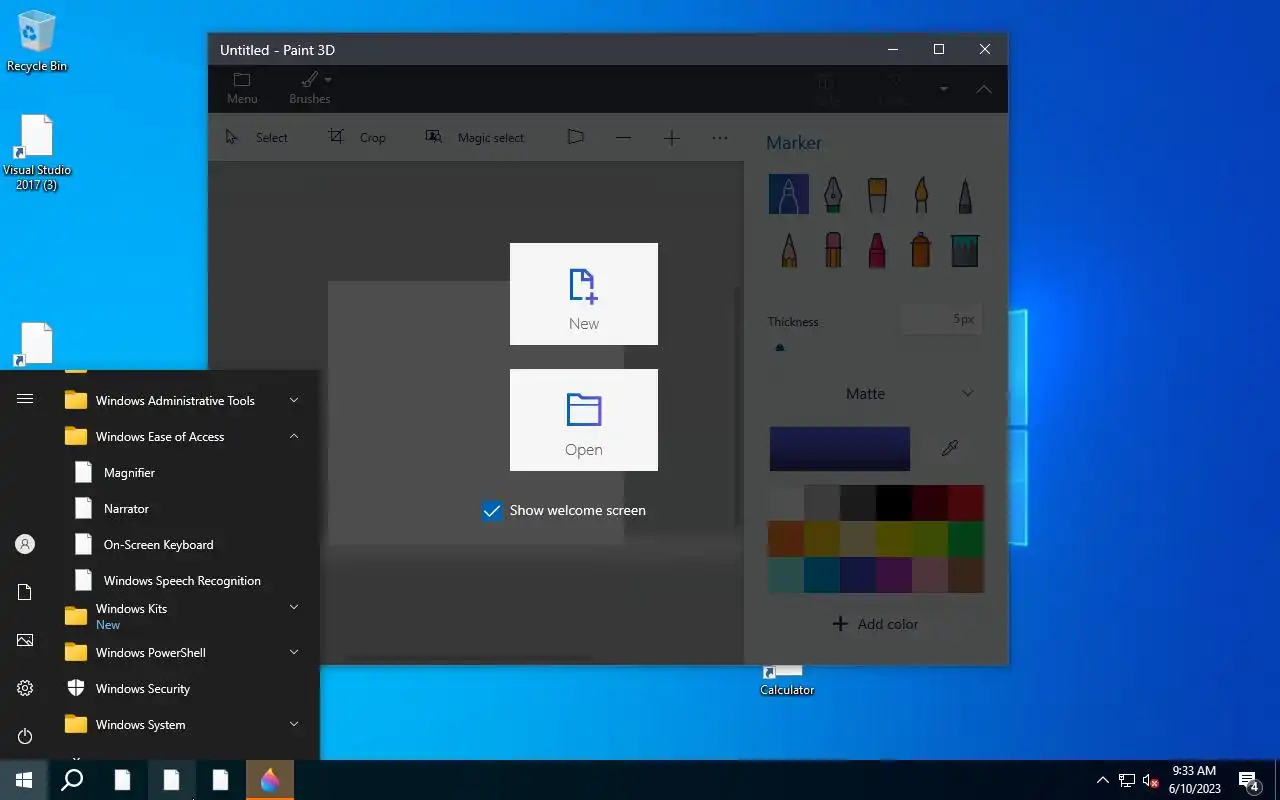
Task: Click the Thickness value field
Action: 940,319
